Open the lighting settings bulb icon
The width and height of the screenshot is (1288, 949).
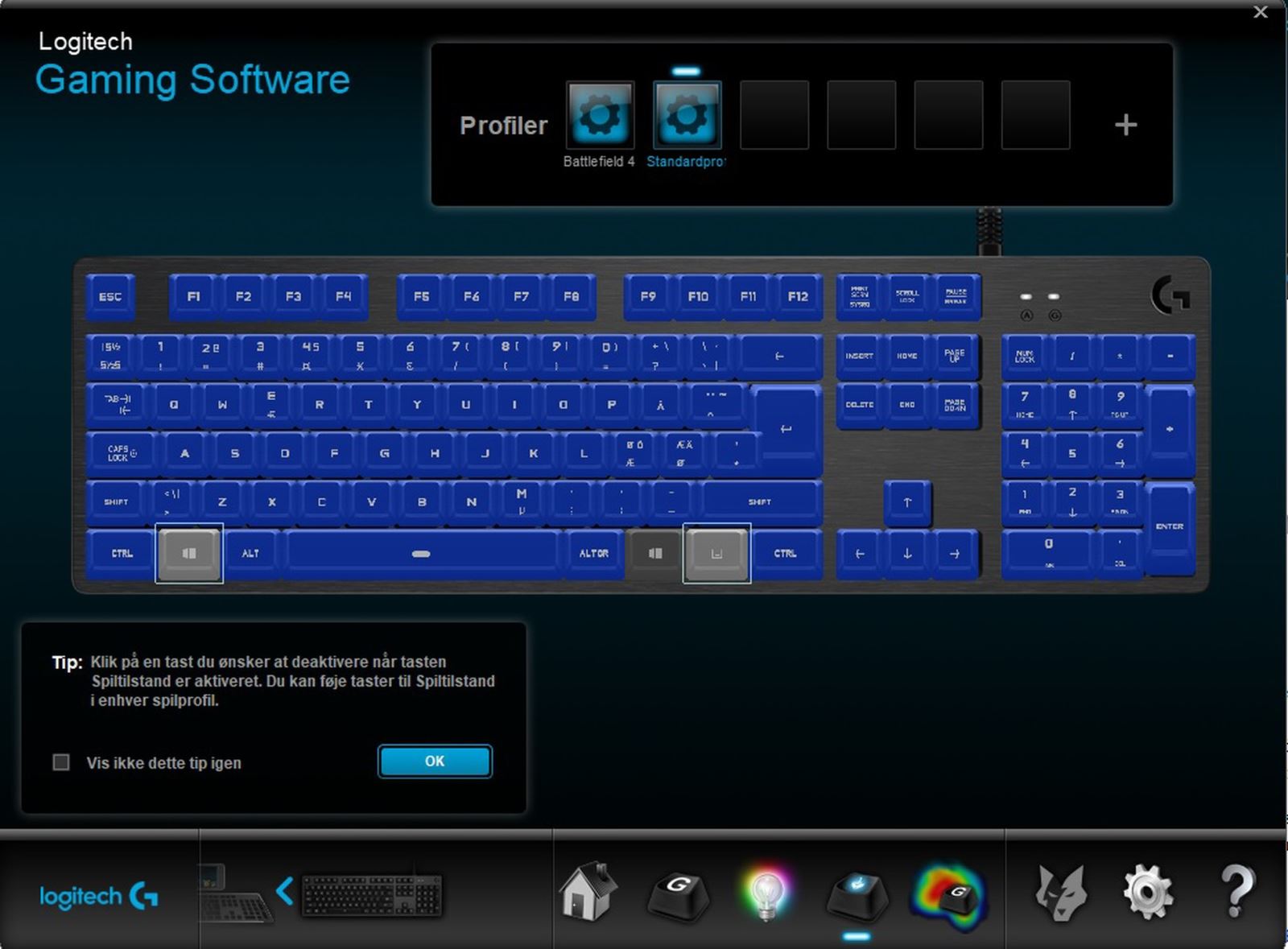coord(766,893)
